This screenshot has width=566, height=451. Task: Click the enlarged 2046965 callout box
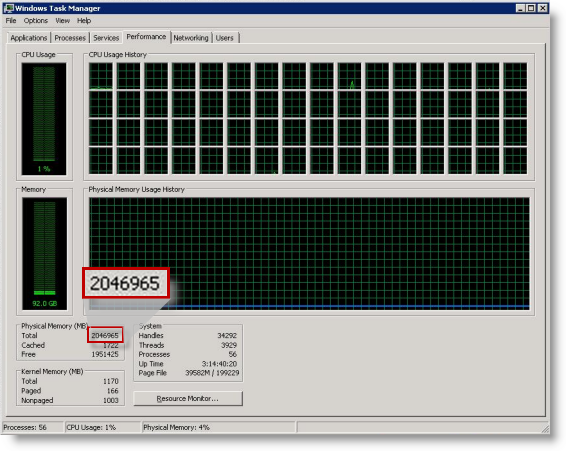click(x=126, y=283)
